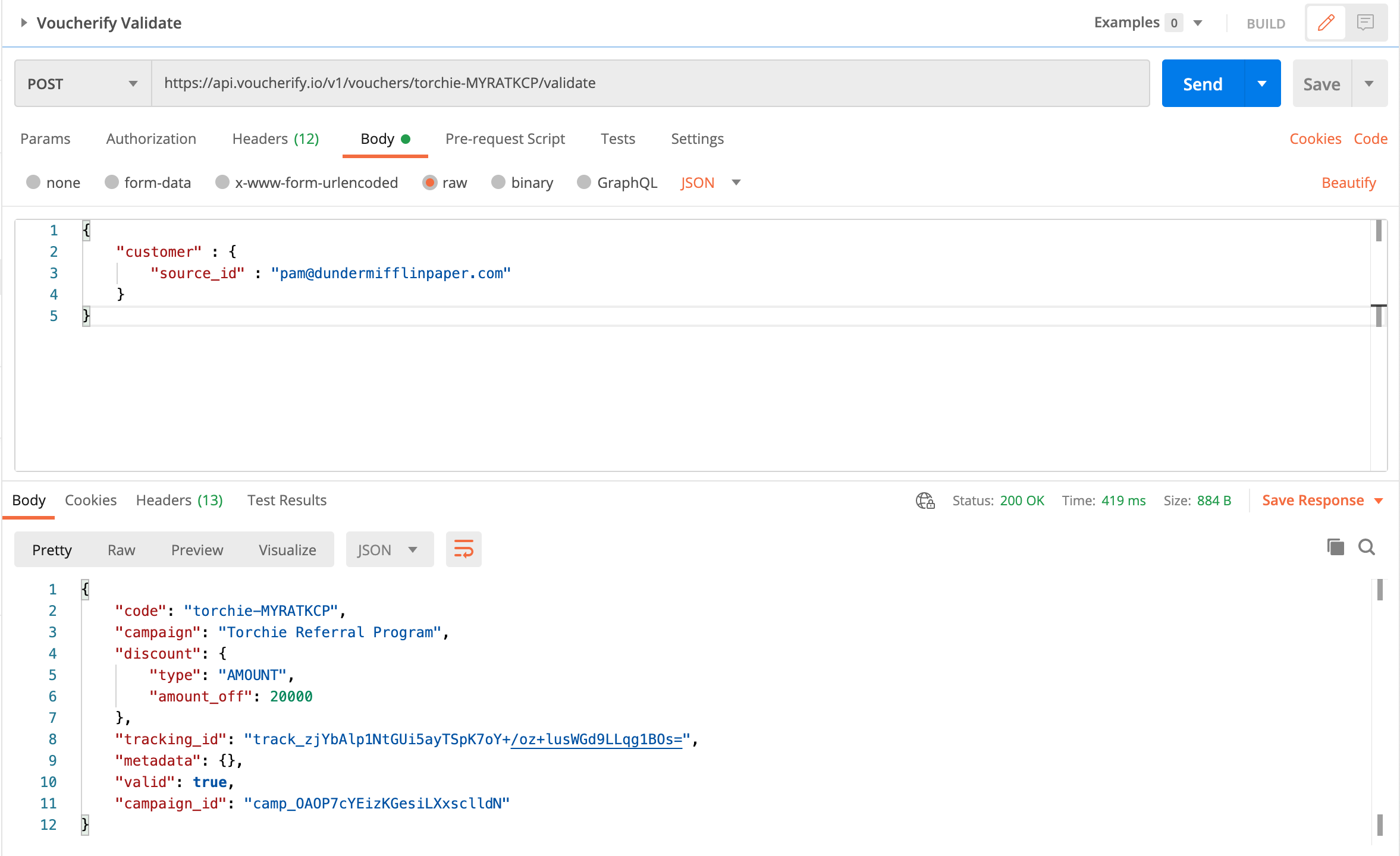Click the network globe lock icon

925,501
